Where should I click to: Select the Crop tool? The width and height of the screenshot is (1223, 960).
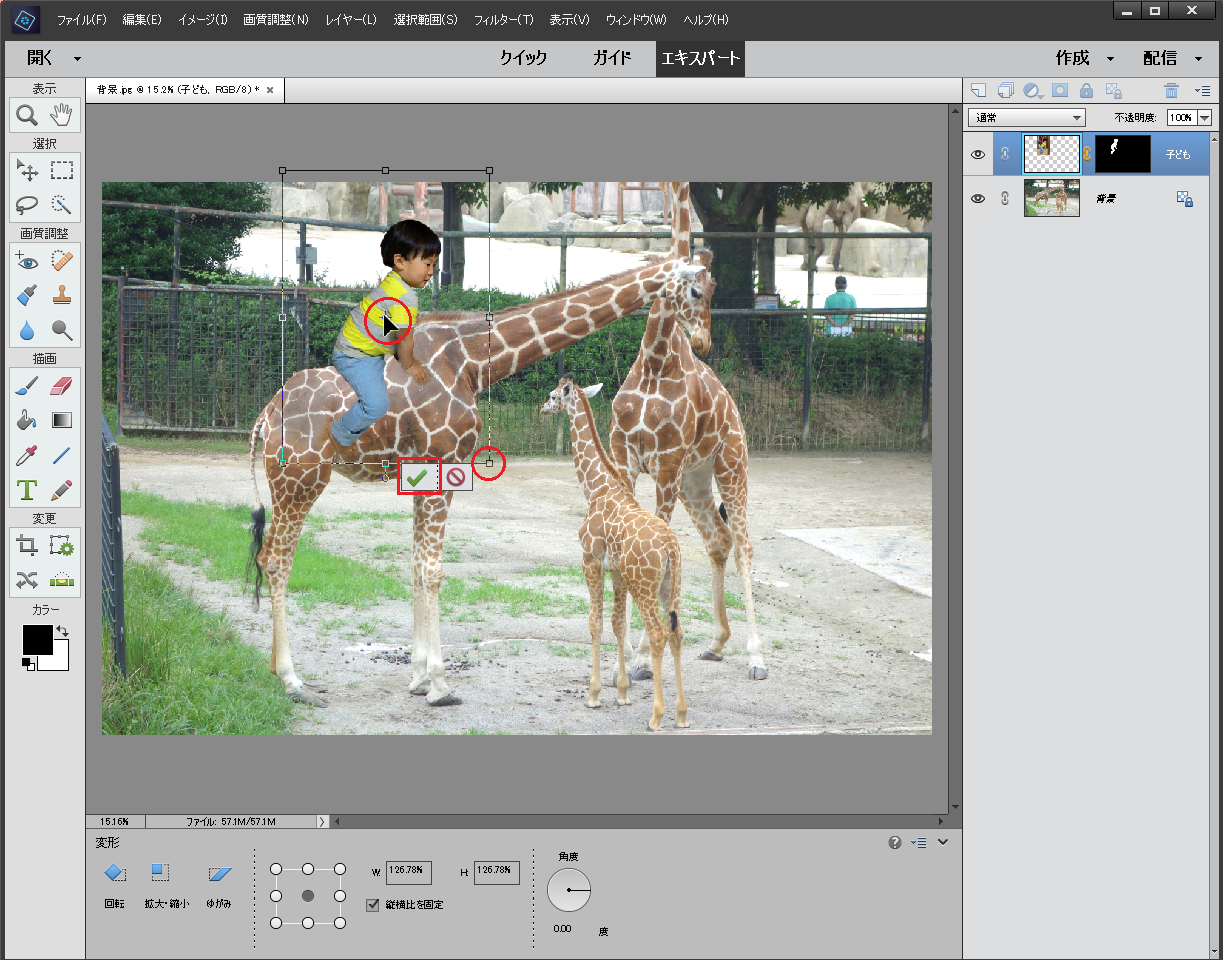point(27,545)
